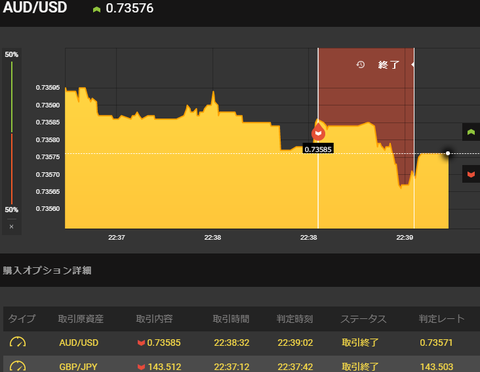Open AUD/USD trade row asset name

79,343
